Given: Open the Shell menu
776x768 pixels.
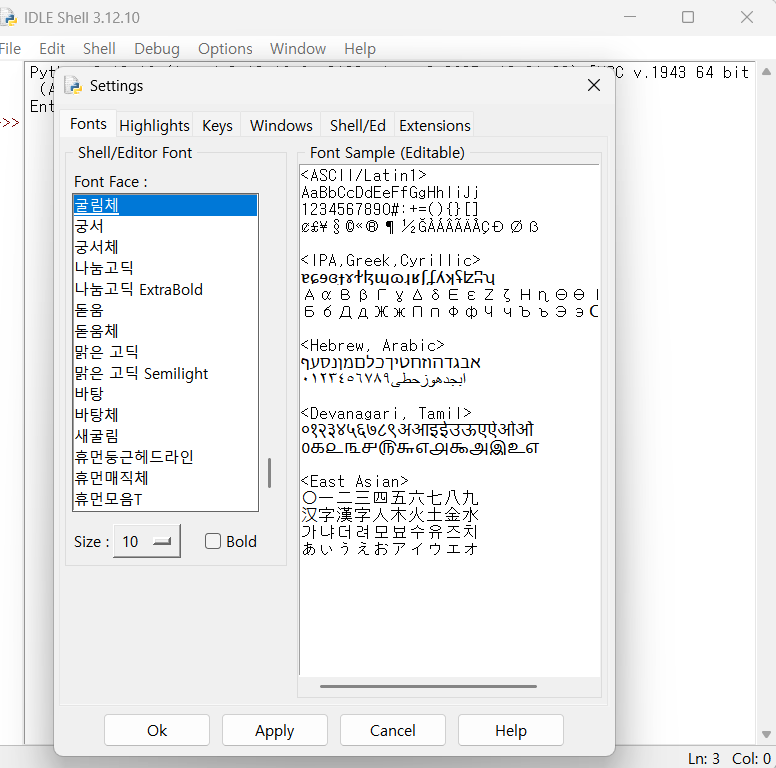Looking at the screenshot, I should click(99, 48).
